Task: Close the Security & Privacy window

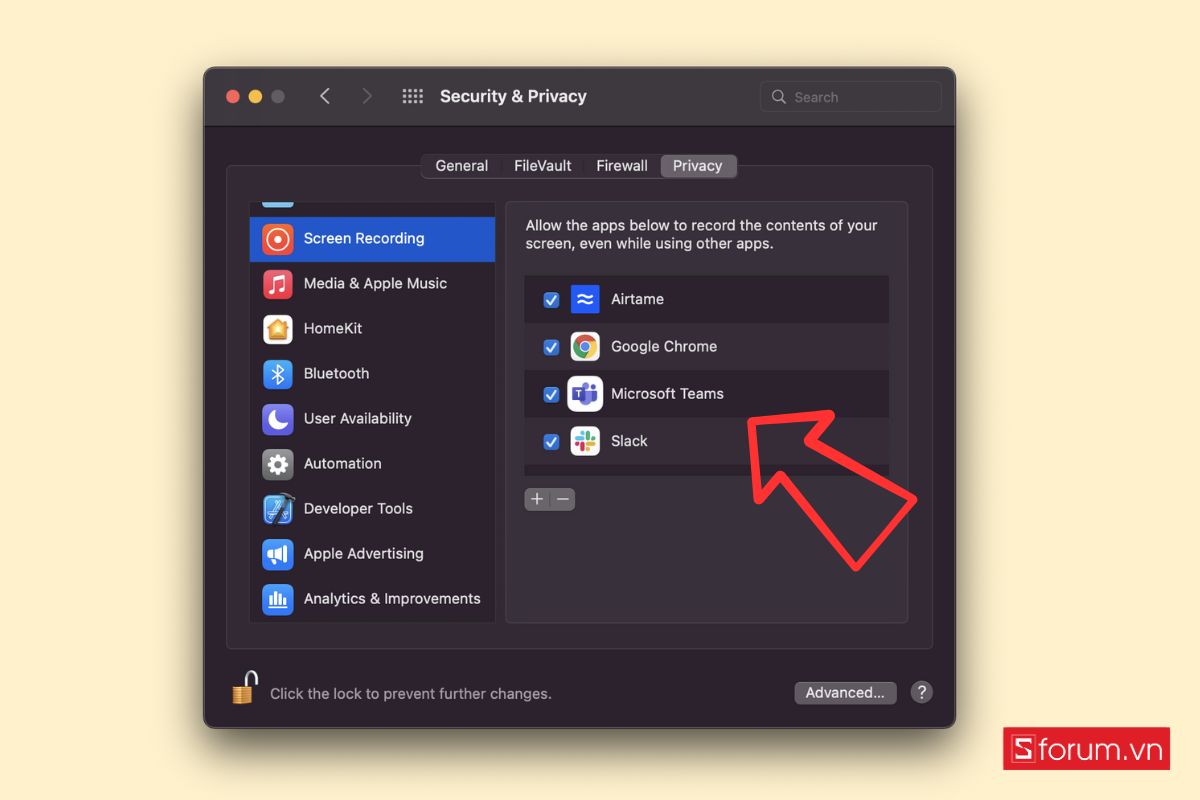Action: coord(233,96)
